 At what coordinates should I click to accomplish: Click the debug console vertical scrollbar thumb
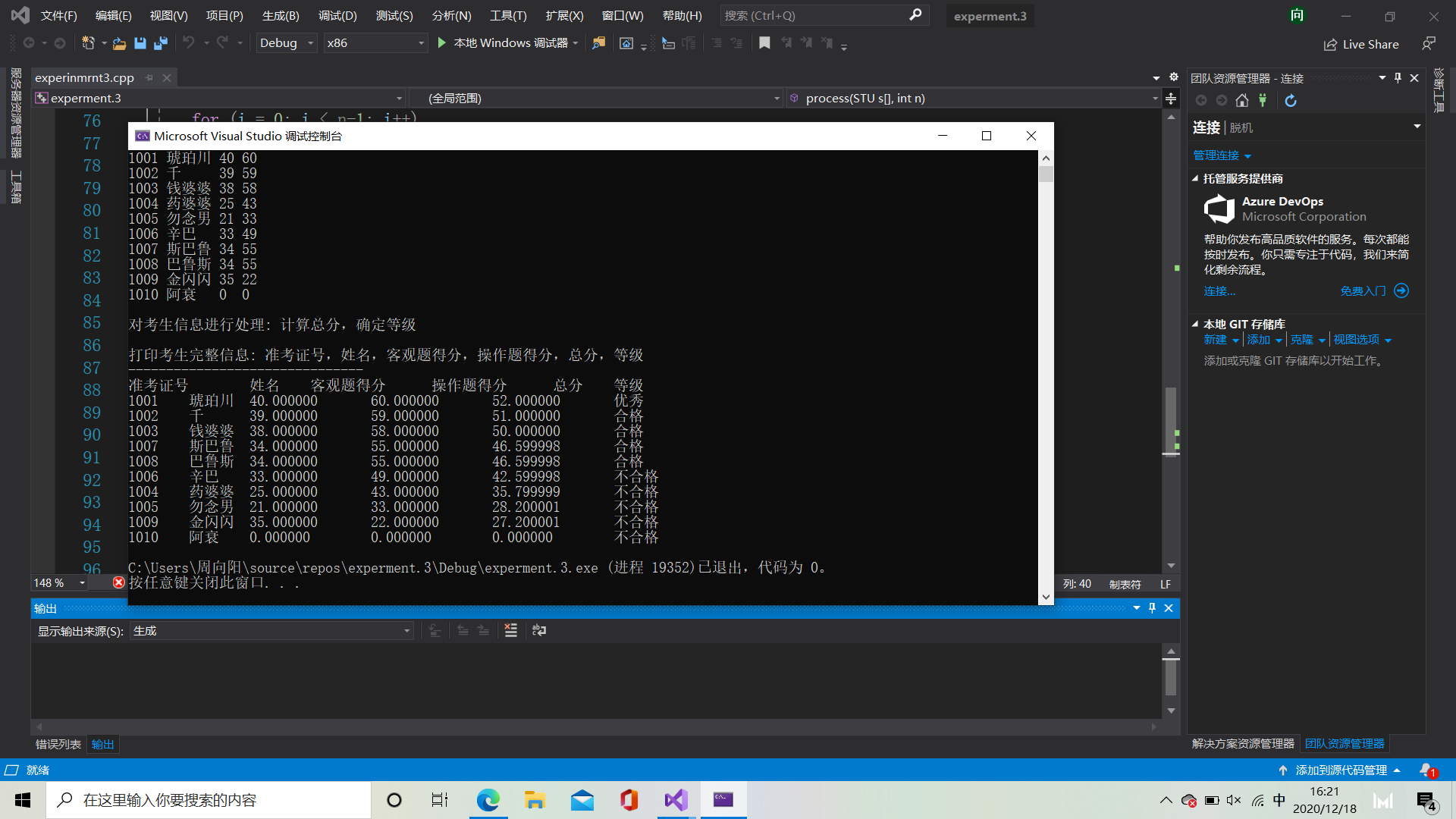[1046, 174]
